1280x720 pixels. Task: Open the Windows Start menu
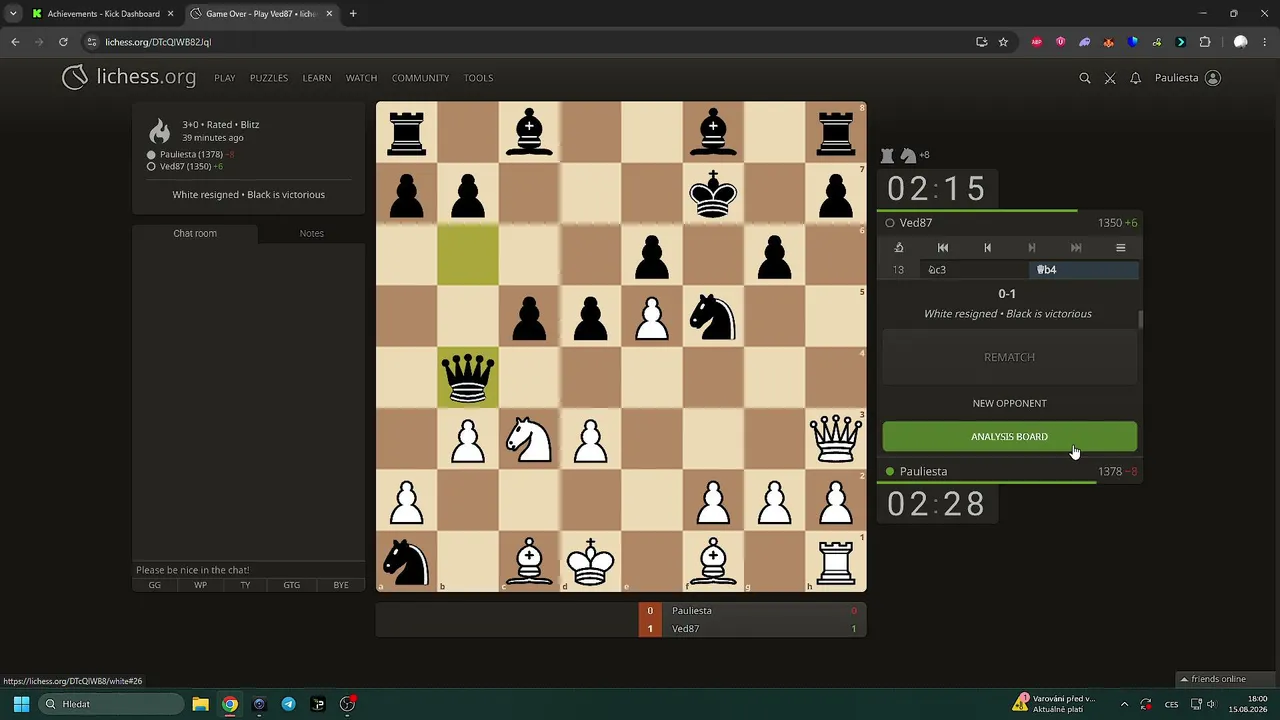pyautogui.click(x=21, y=704)
